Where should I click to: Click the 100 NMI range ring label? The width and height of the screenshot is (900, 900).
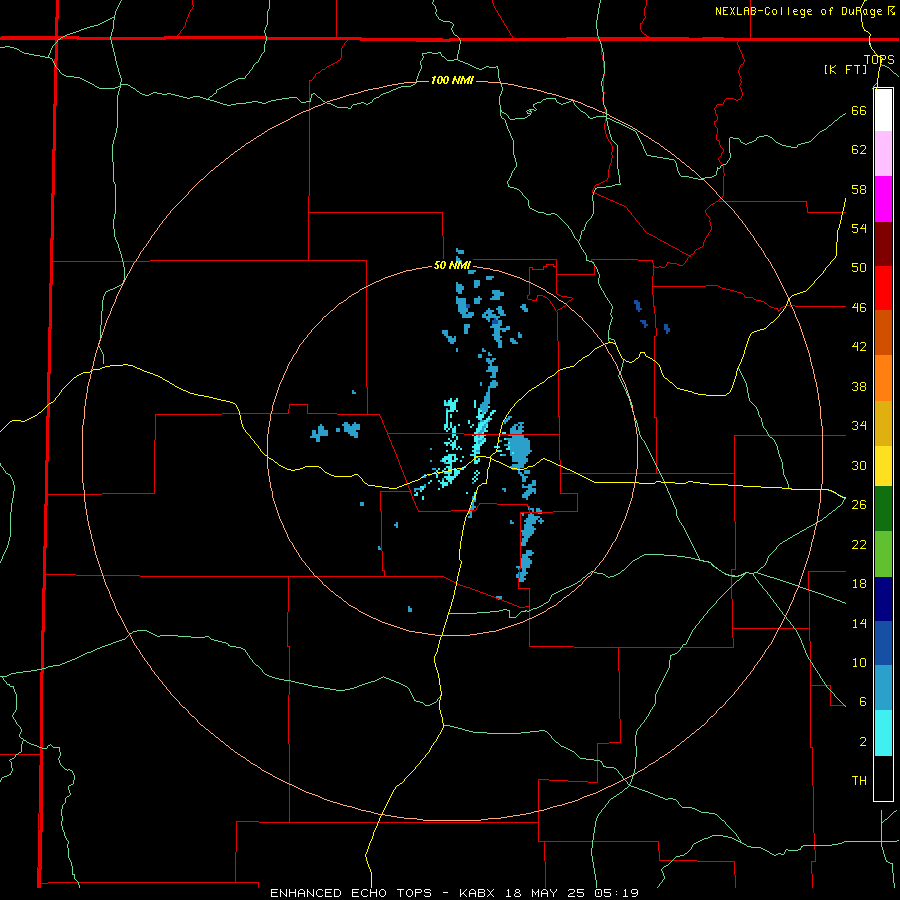[452, 80]
